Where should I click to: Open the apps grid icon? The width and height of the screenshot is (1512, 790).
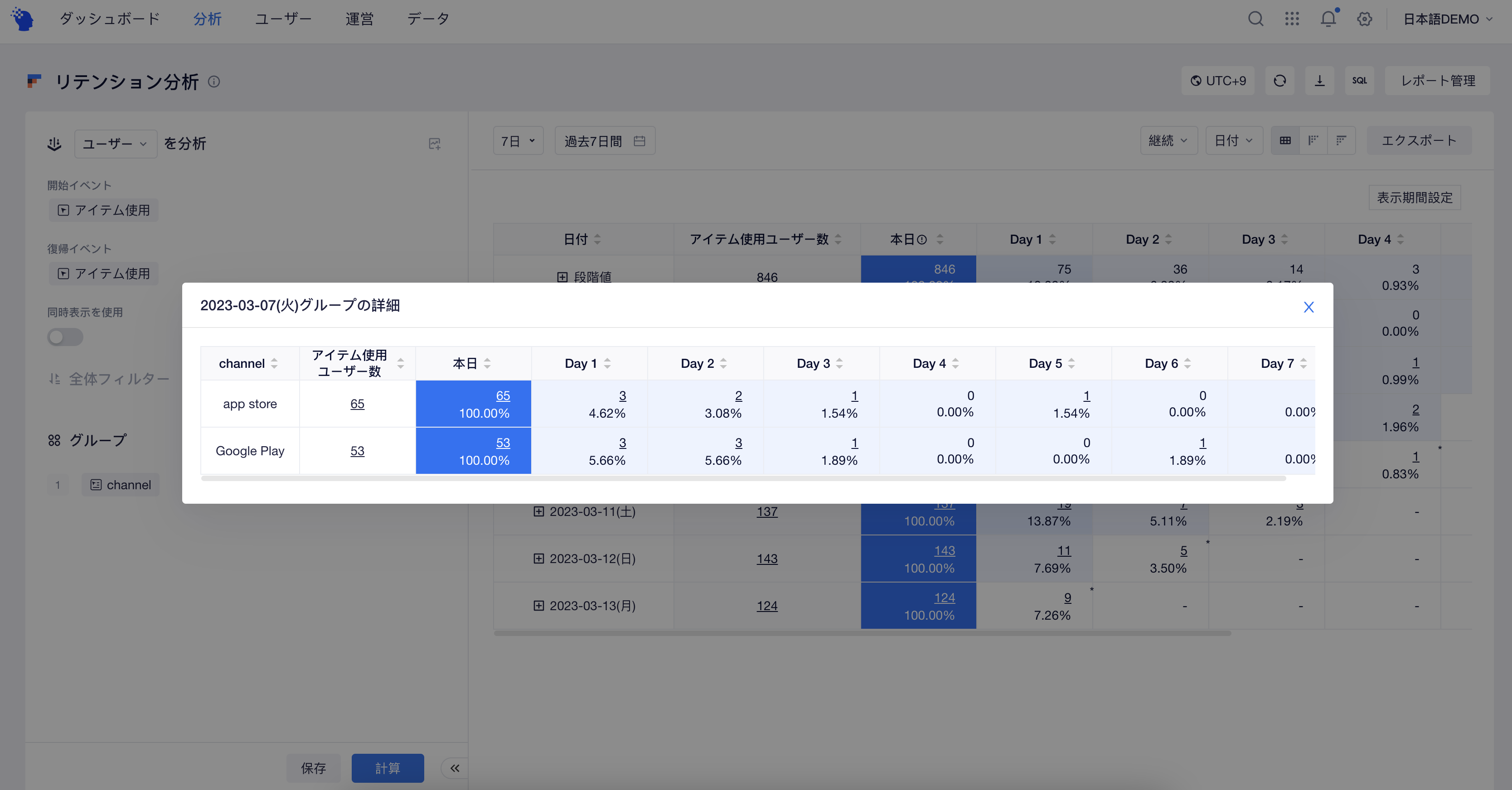pos(1292,19)
